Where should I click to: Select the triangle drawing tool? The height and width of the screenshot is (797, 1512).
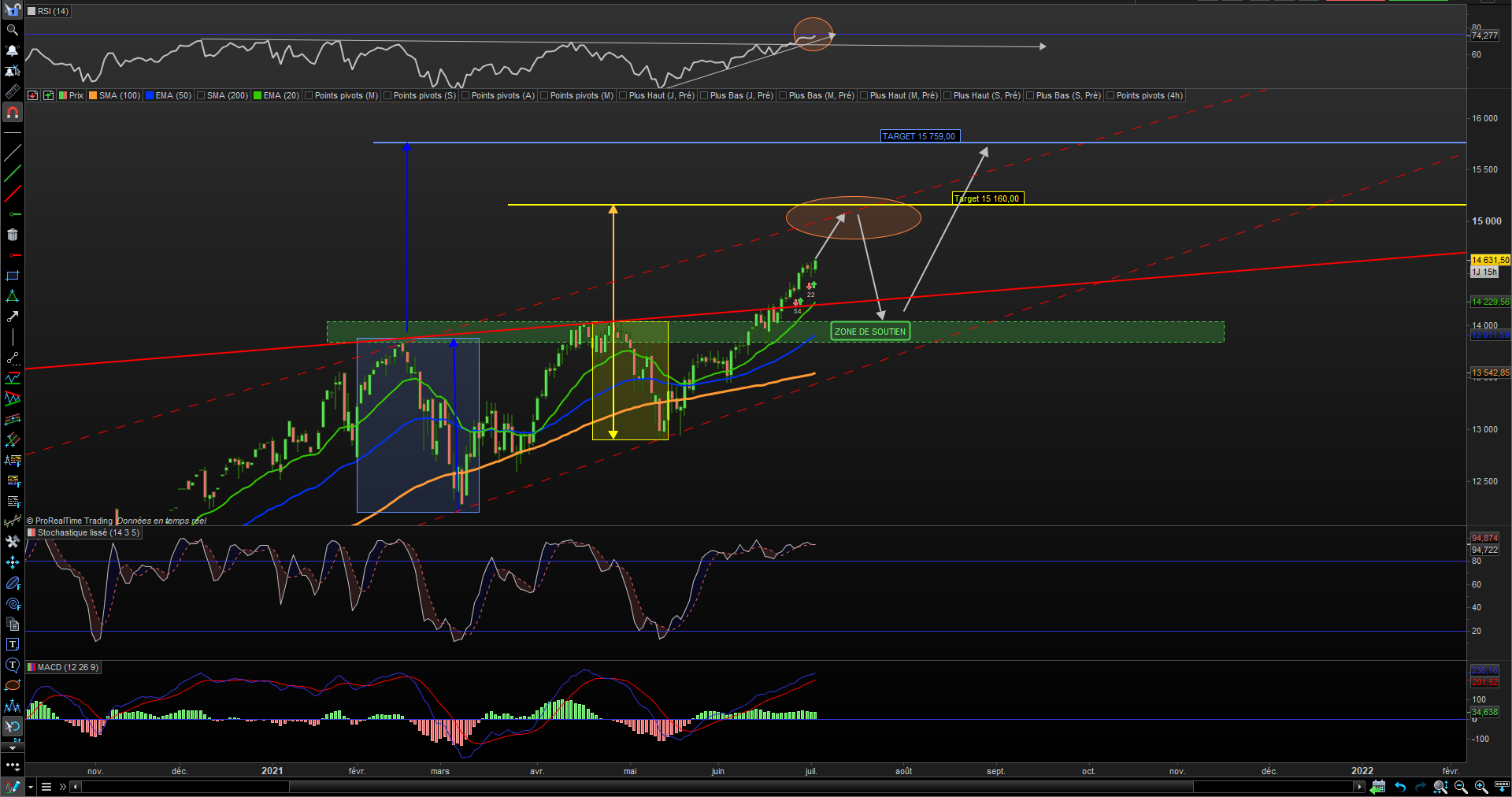(x=12, y=296)
